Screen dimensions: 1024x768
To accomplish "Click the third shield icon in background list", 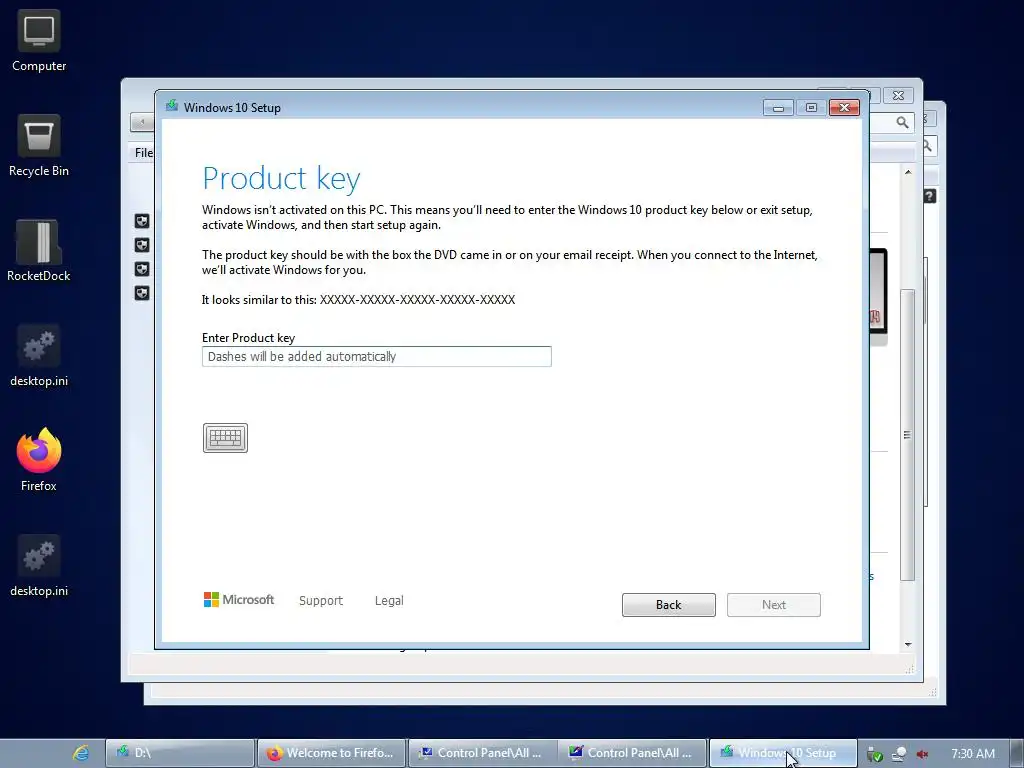I will point(142,269).
